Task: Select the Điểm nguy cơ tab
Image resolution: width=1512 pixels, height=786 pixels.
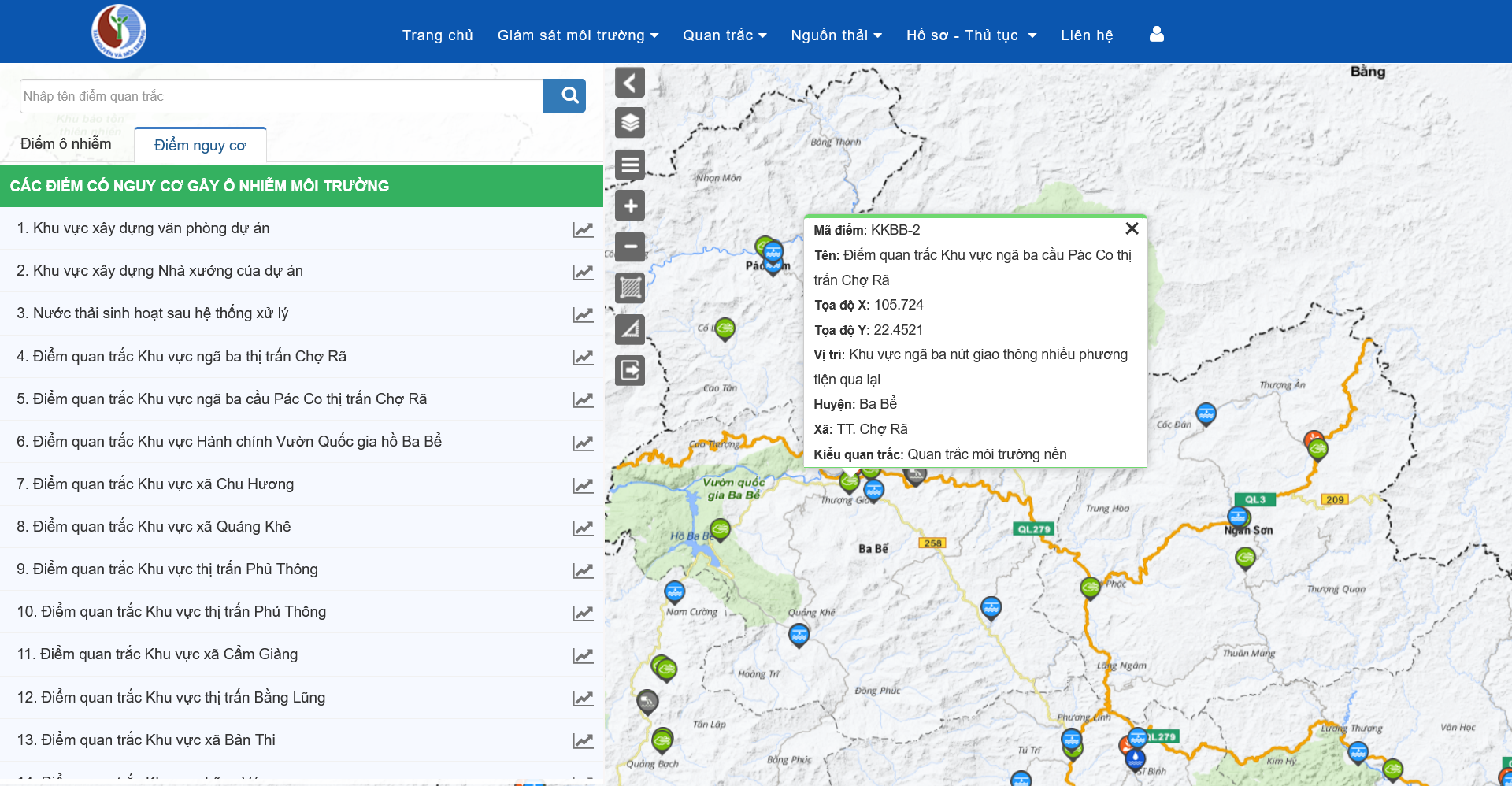Action: (x=200, y=146)
